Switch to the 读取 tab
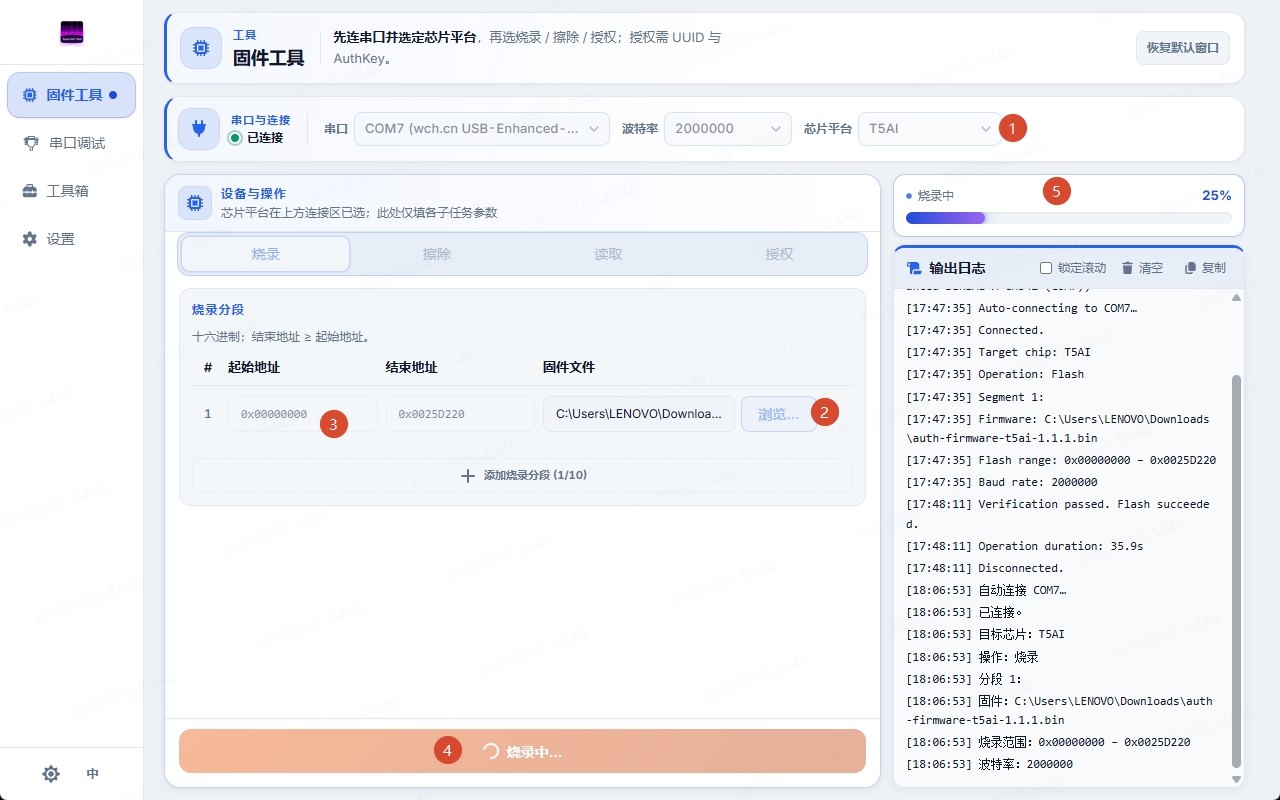The width and height of the screenshot is (1280, 800). pyautogui.click(x=608, y=254)
